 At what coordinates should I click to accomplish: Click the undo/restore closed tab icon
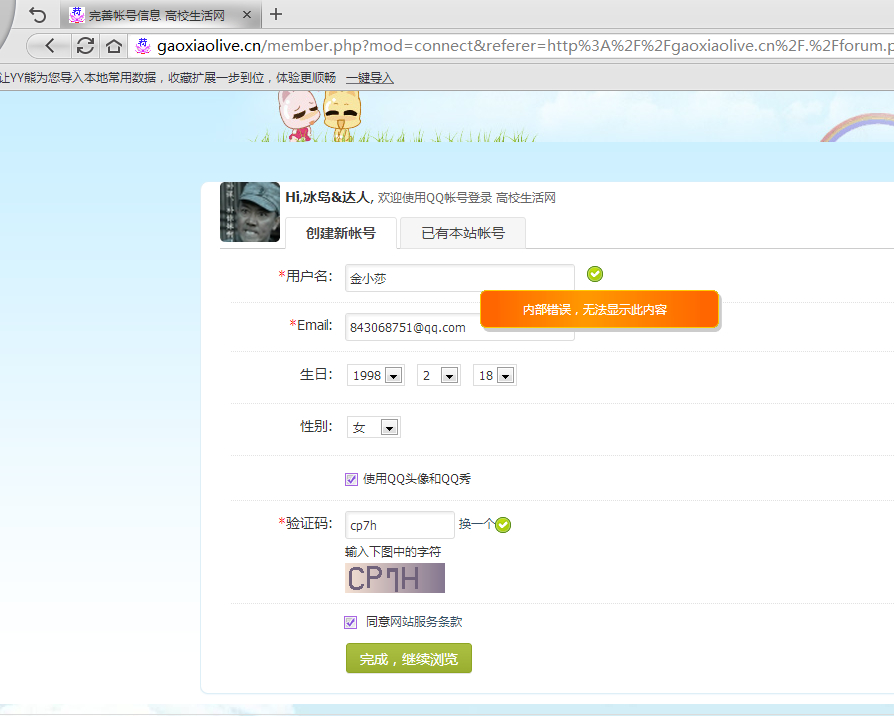point(37,15)
